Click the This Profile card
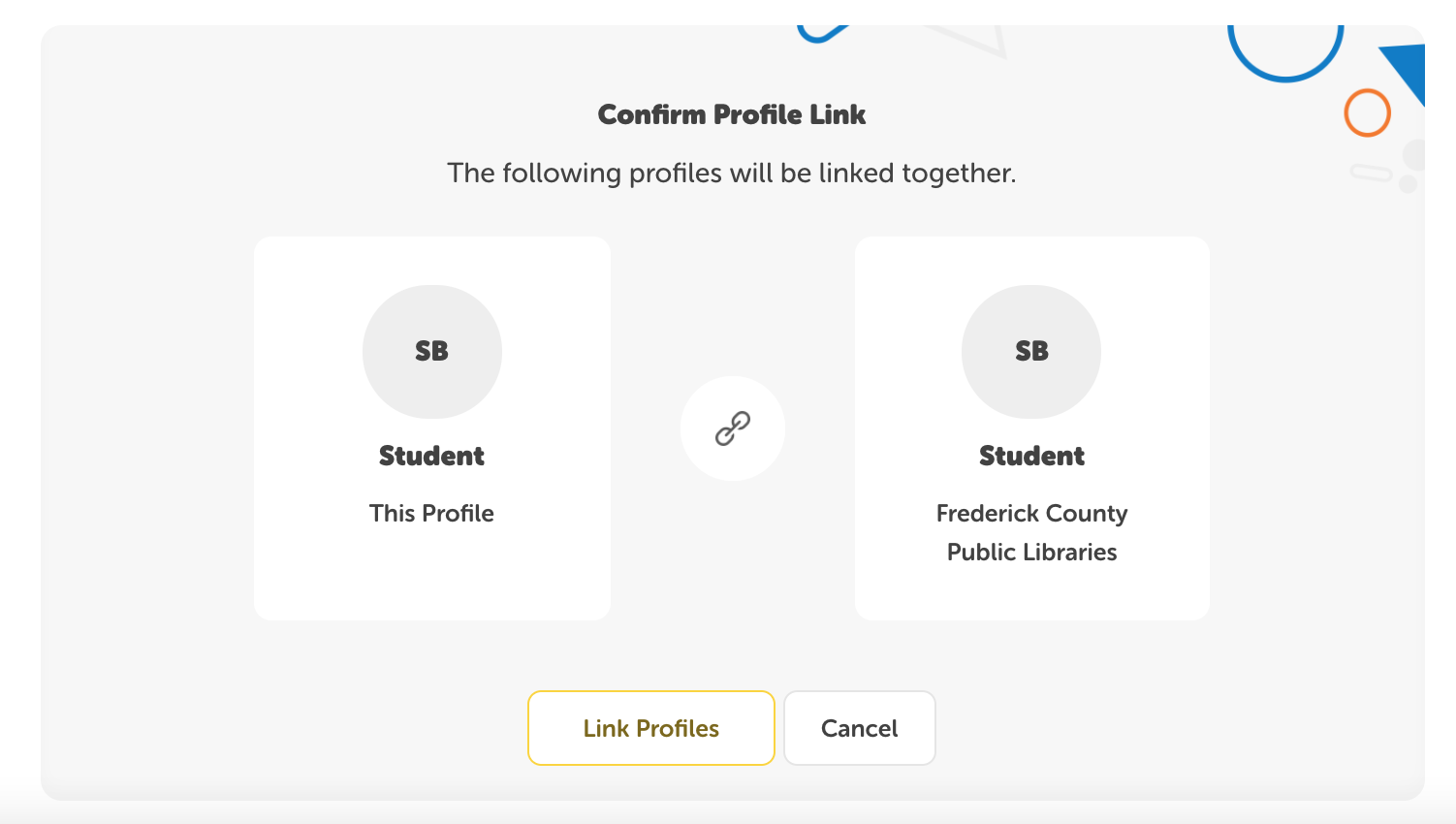 [432, 428]
